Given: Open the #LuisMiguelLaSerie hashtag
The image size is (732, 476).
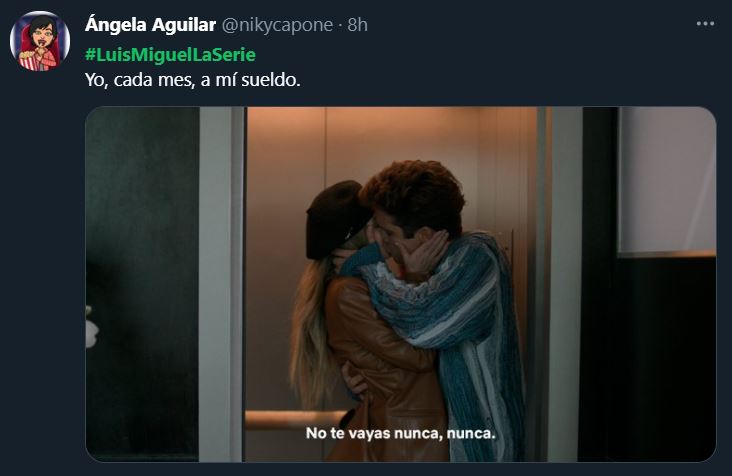Looking at the screenshot, I should point(170,55).
